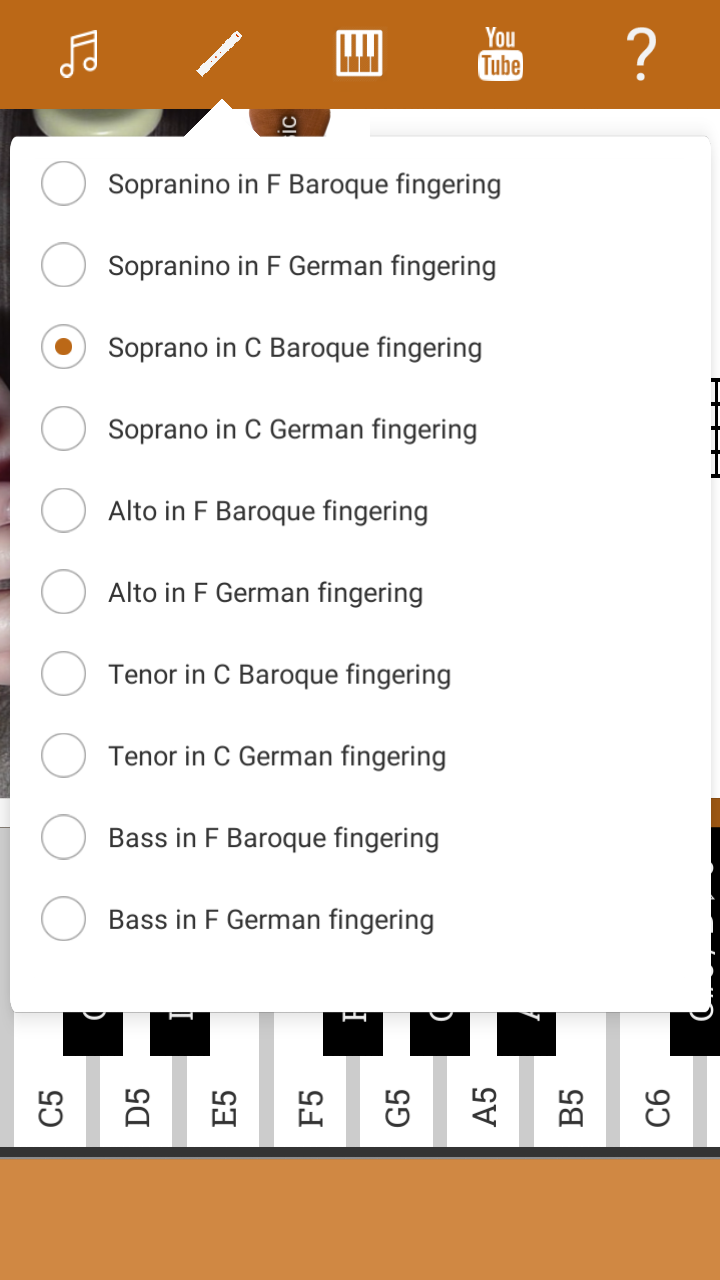Confirm the selected Soprano in C Baroque option
The height and width of the screenshot is (1280, 720).
pyautogui.click(x=63, y=347)
